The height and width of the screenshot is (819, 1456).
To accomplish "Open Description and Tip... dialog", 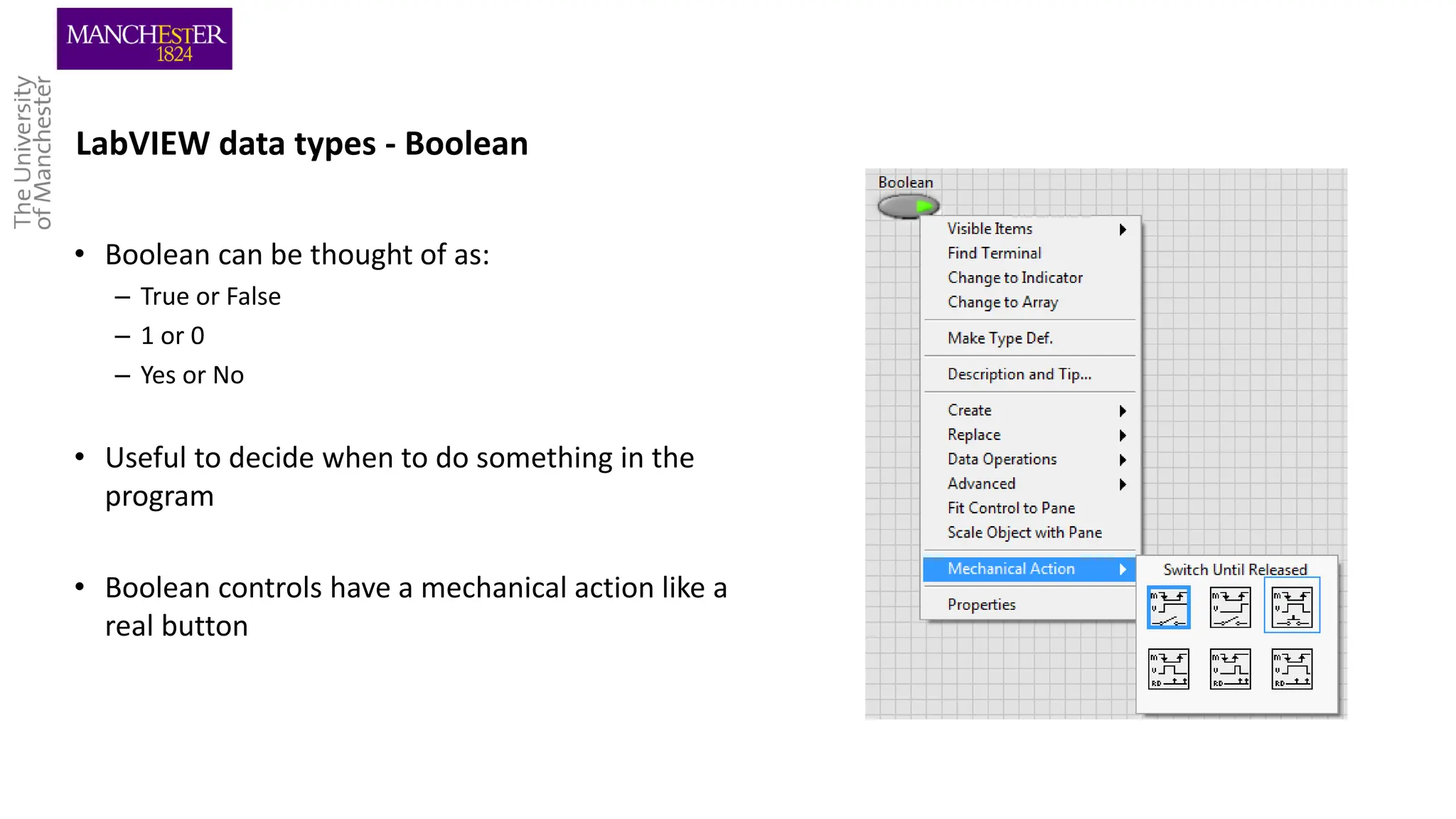I will [x=1030, y=375].
